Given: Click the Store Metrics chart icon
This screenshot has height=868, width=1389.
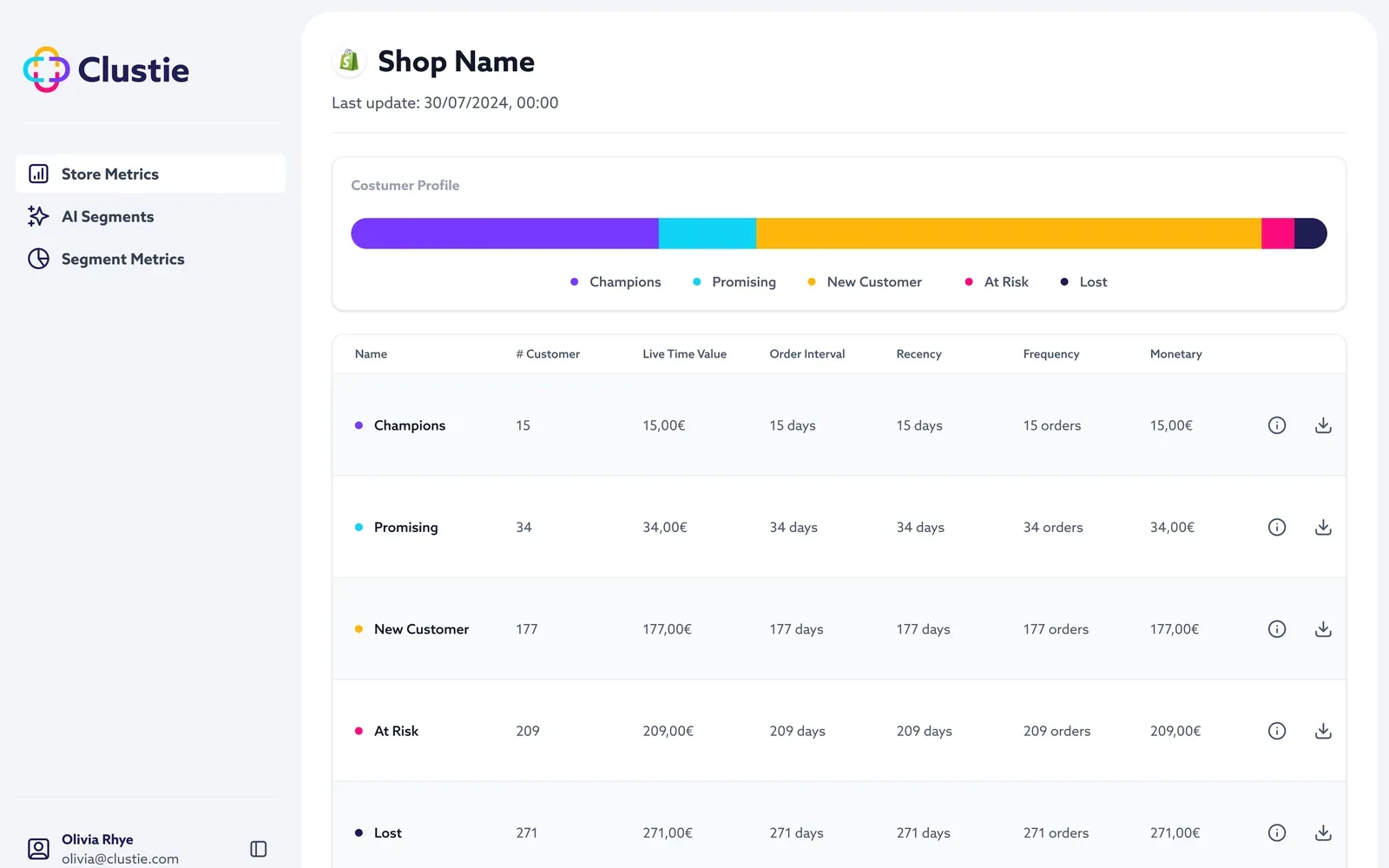Looking at the screenshot, I should coord(38,174).
